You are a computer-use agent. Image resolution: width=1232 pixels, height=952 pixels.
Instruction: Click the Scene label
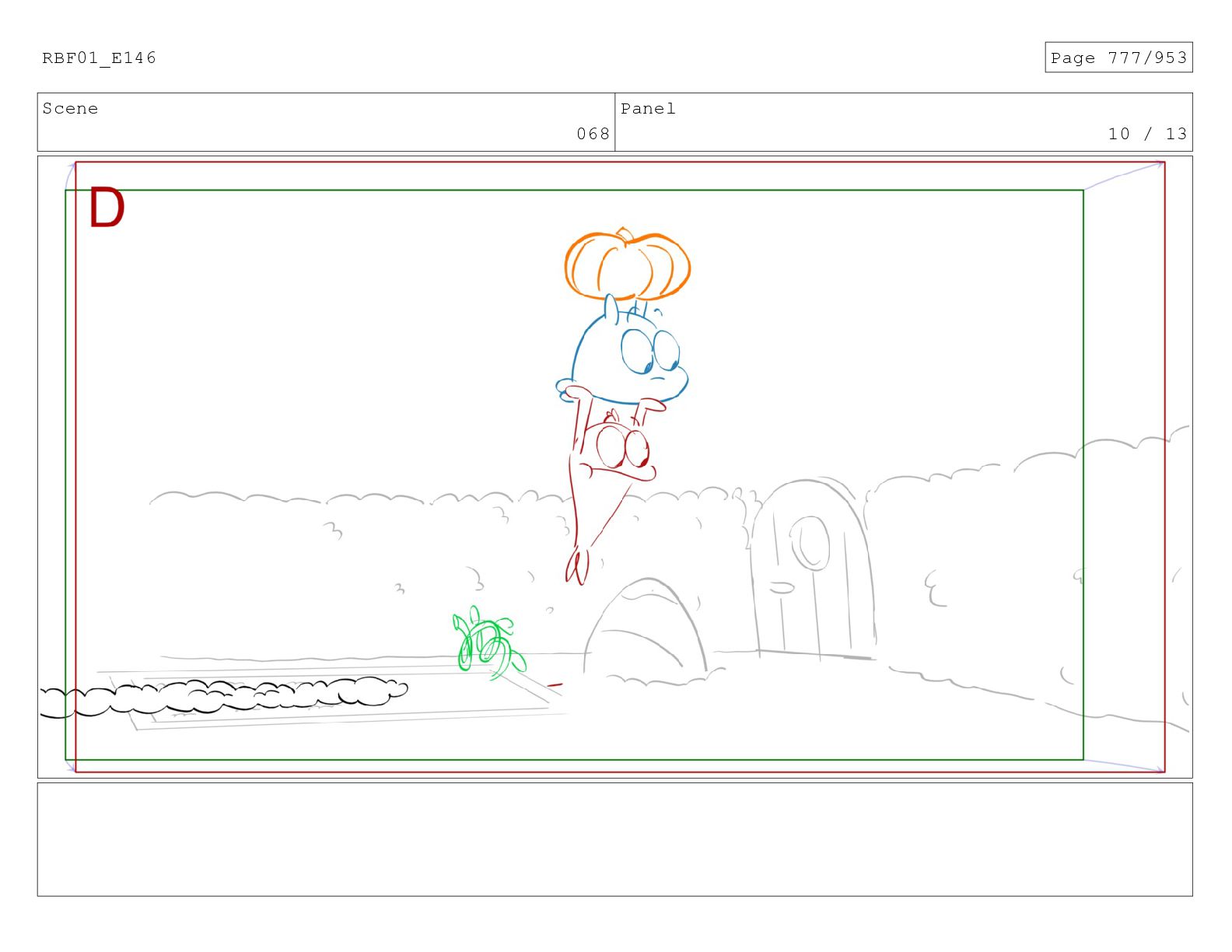(x=70, y=108)
